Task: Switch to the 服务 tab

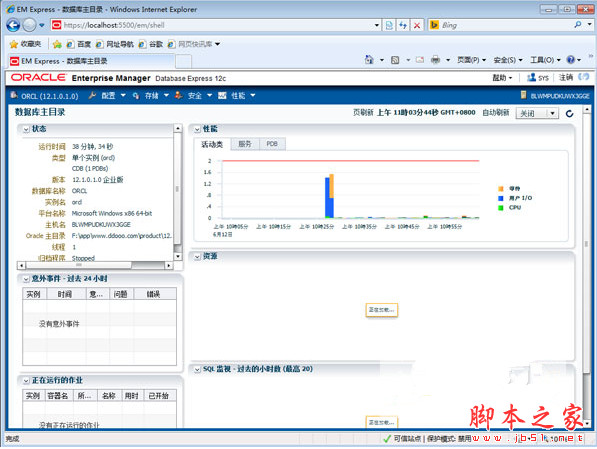Action: 245,144
